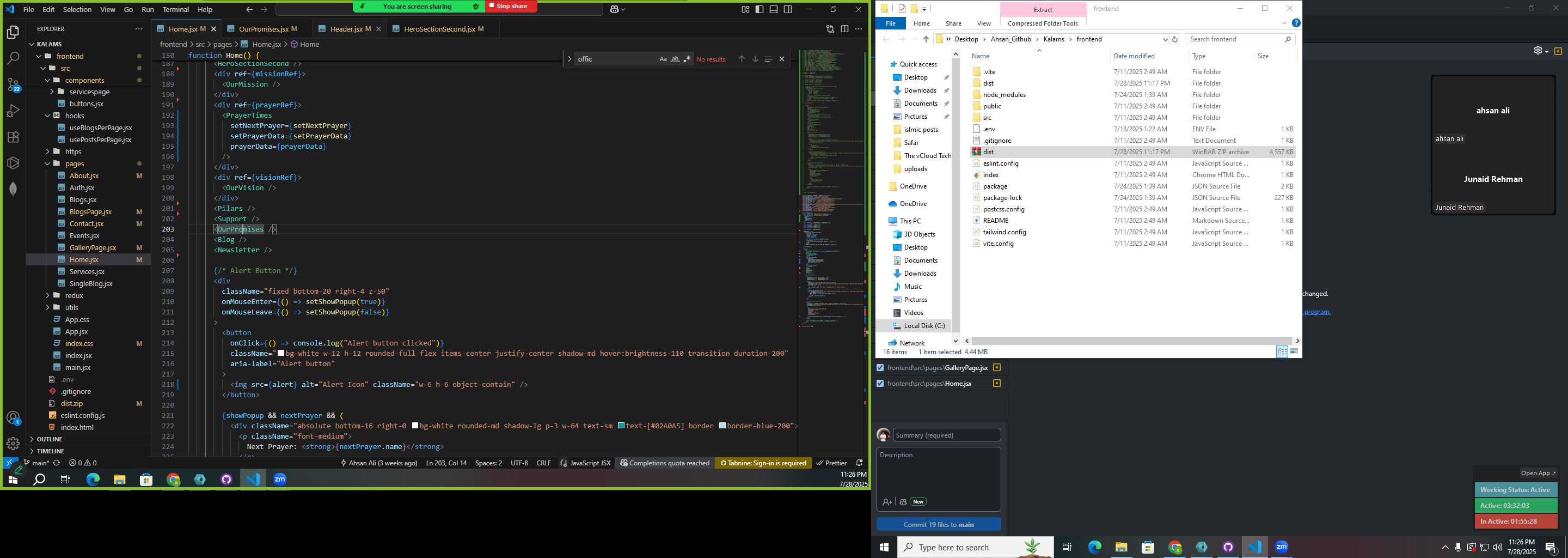Uncheck the GalleryPage.jsx changed file checkbox

coord(880,368)
